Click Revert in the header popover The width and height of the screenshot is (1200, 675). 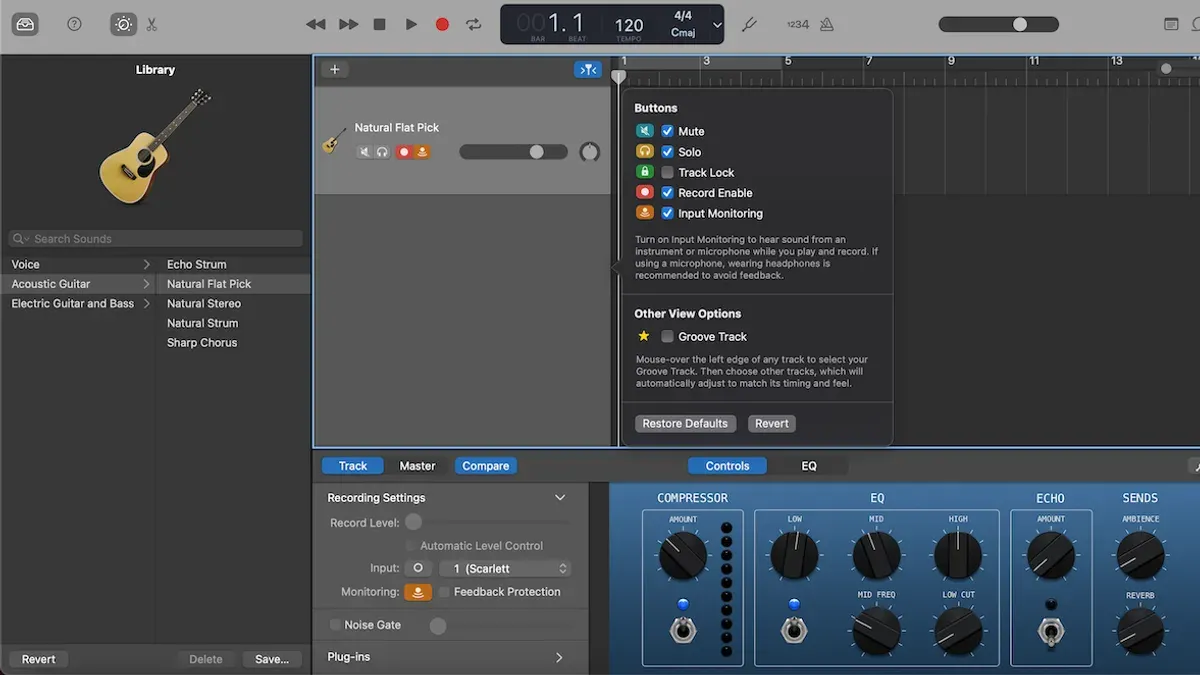click(x=771, y=424)
